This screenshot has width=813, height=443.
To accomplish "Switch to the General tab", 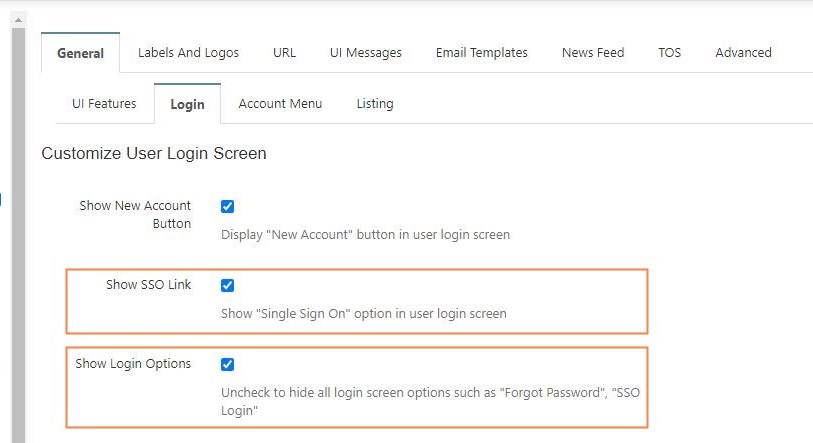I will click(x=80, y=53).
